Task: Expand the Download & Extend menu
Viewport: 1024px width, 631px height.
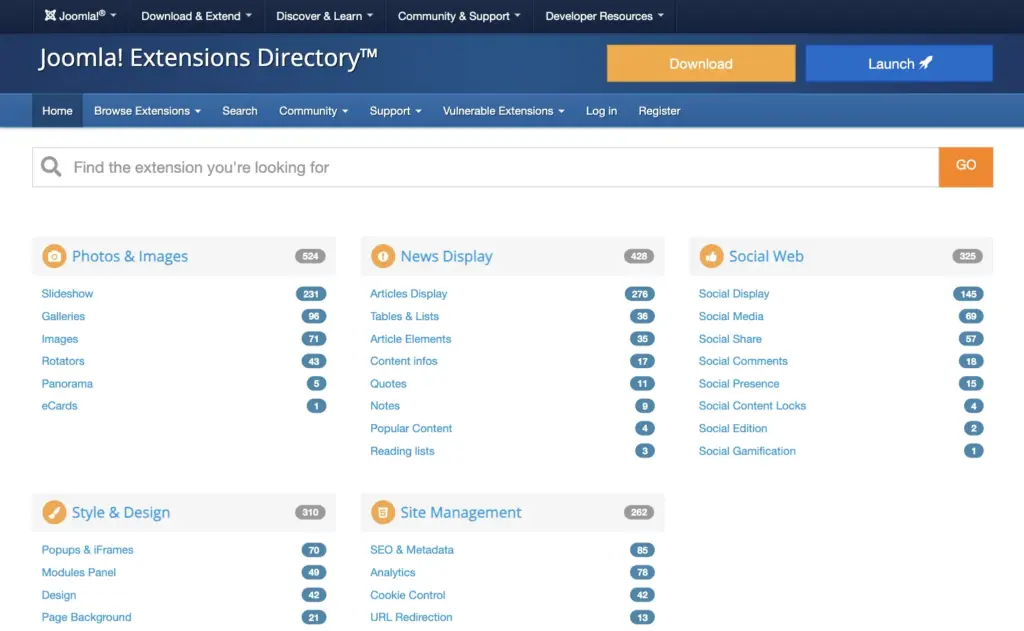Action: pyautogui.click(x=196, y=16)
